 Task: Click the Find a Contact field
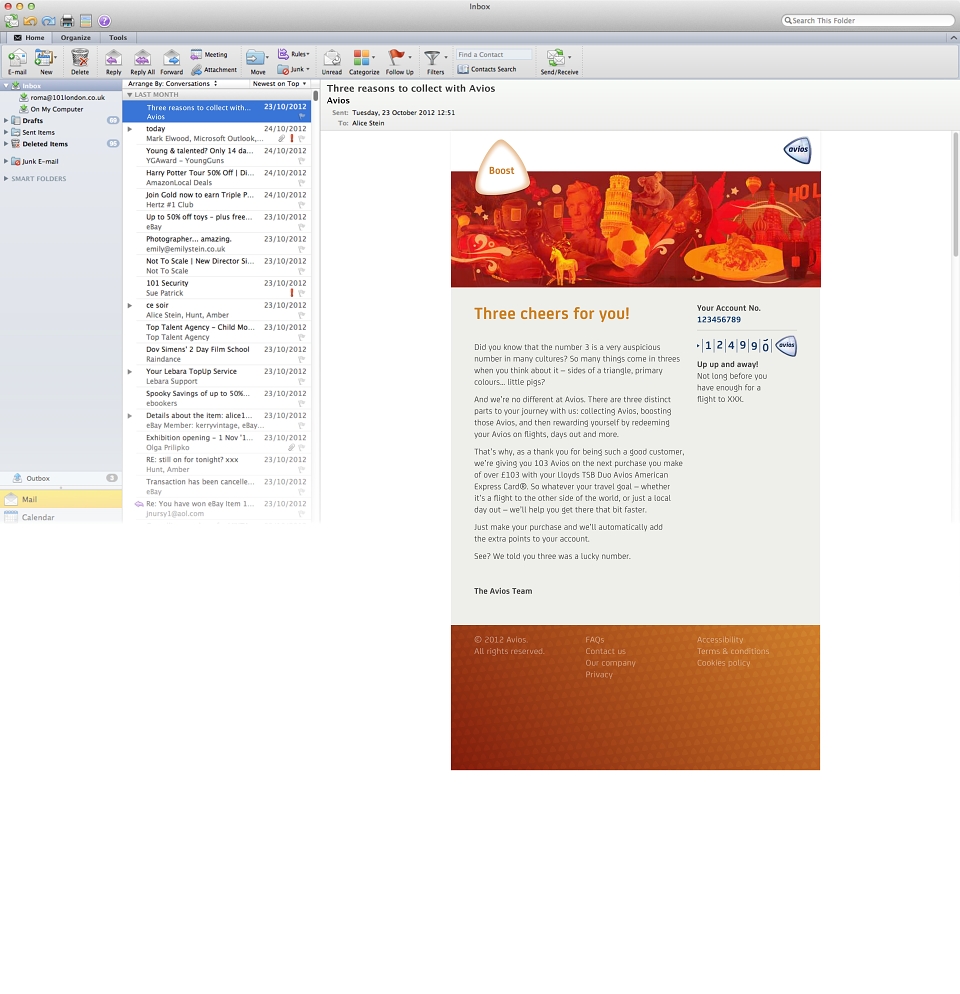494,55
